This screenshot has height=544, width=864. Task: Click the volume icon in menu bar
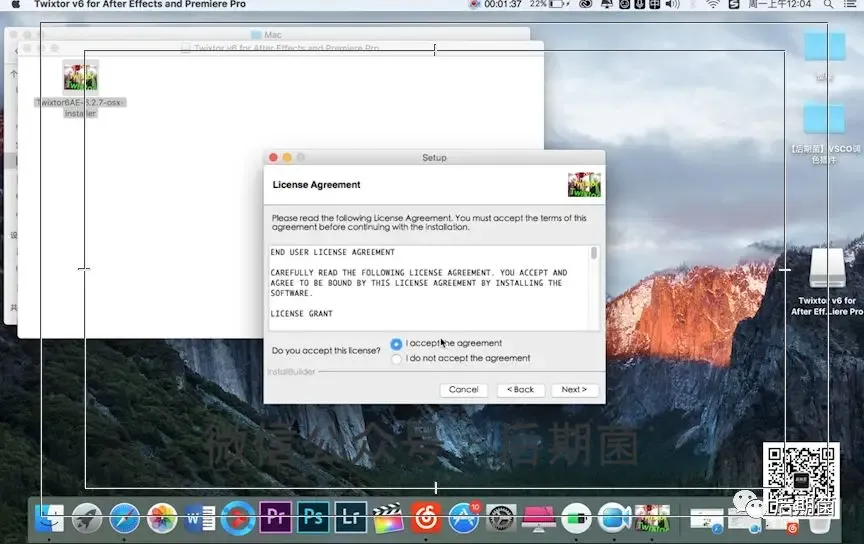672,4
